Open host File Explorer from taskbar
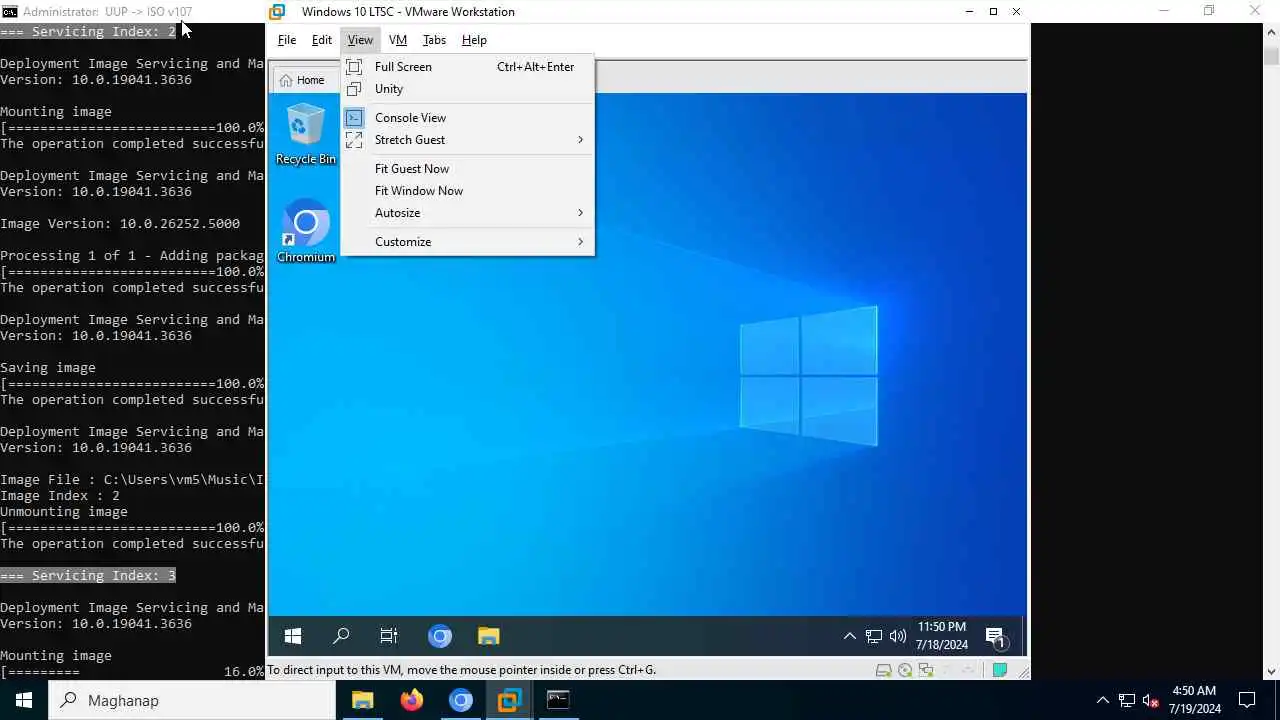This screenshot has width=1280, height=720. point(362,700)
